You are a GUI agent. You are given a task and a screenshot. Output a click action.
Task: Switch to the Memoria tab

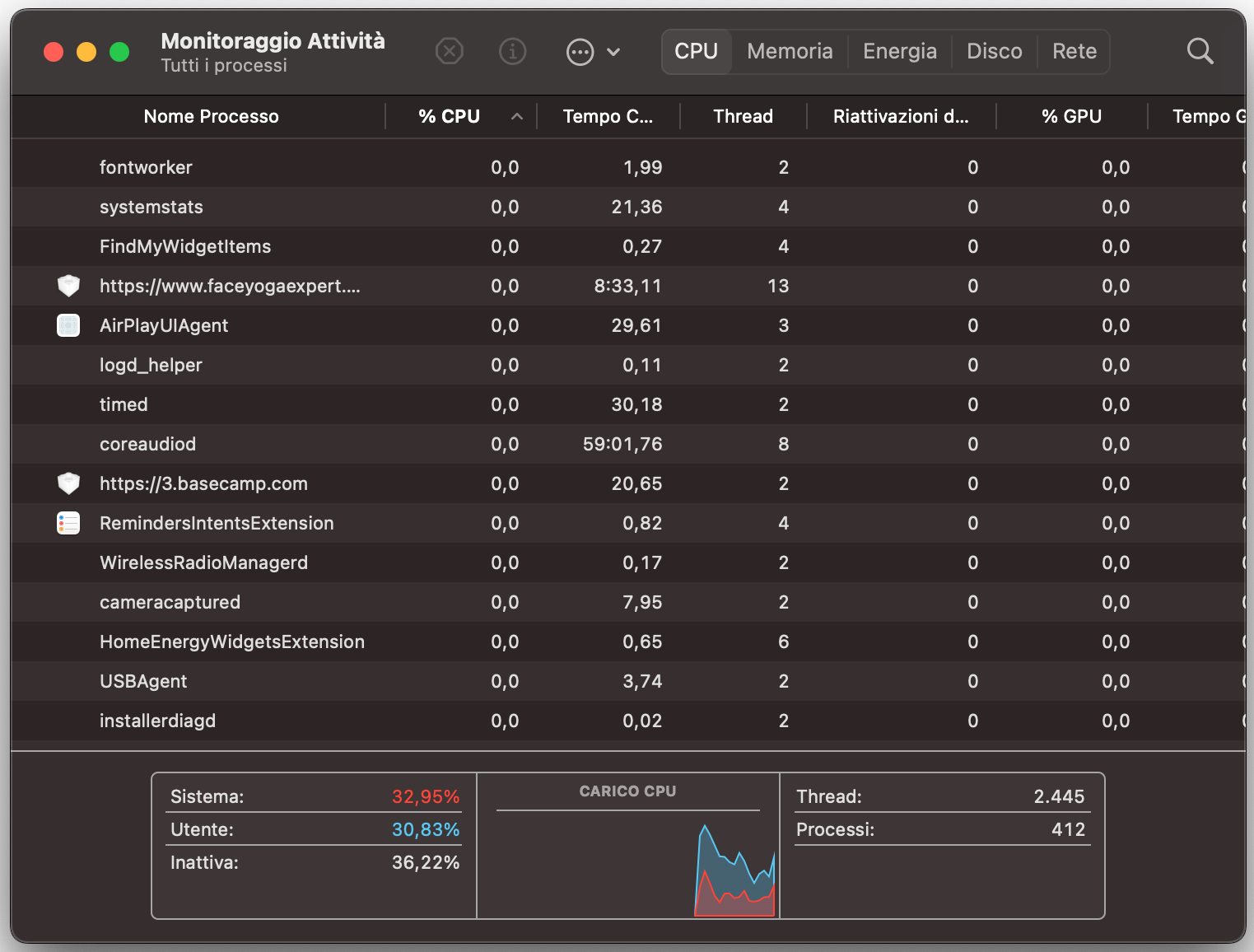click(x=789, y=52)
